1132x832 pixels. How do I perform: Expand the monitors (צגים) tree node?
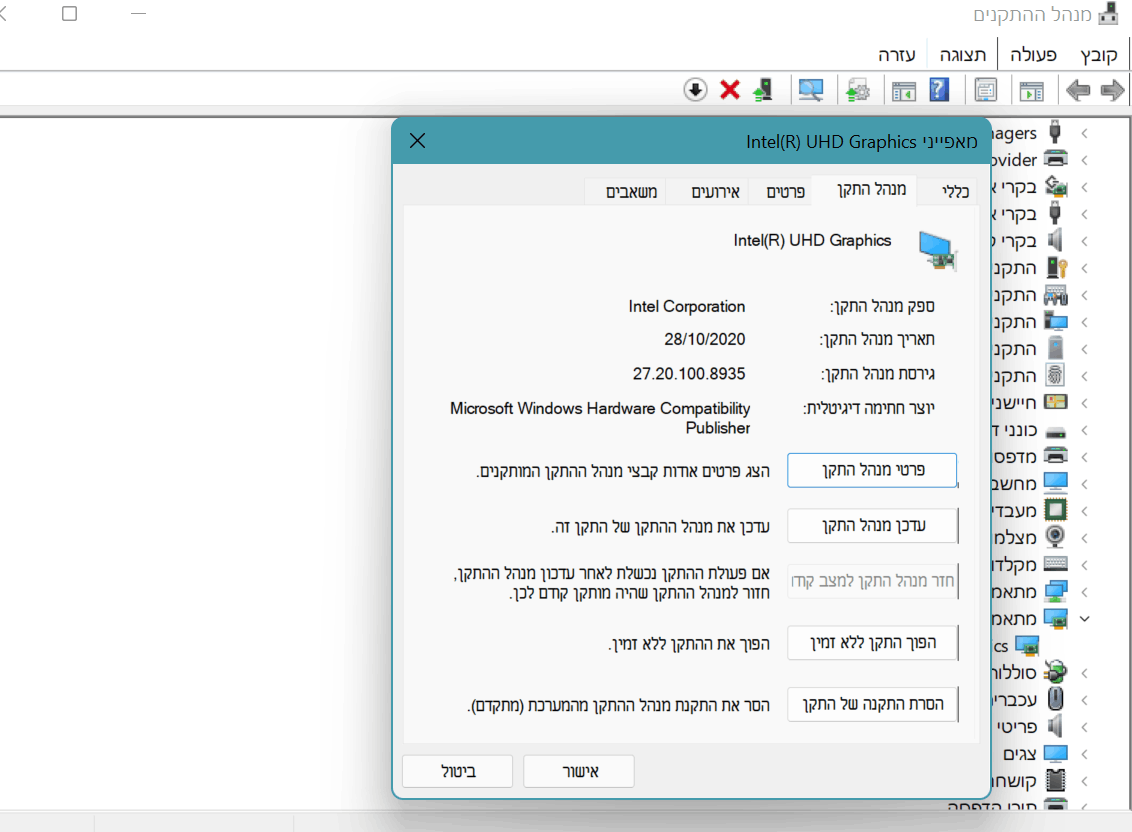tap(1084, 754)
